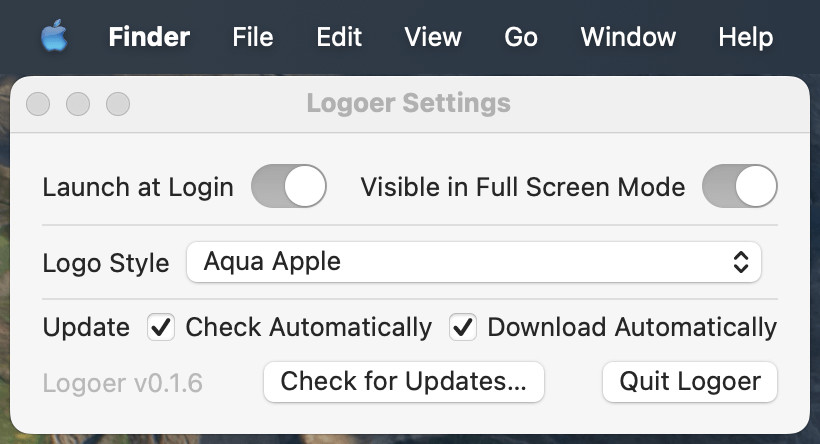Image resolution: width=820 pixels, height=444 pixels.
Task: Open the Window menu
Action: 628,37
